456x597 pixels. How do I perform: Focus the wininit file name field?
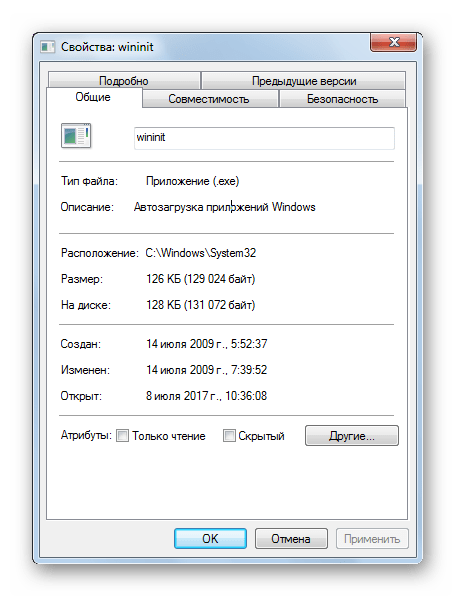[x=264, y=138]
